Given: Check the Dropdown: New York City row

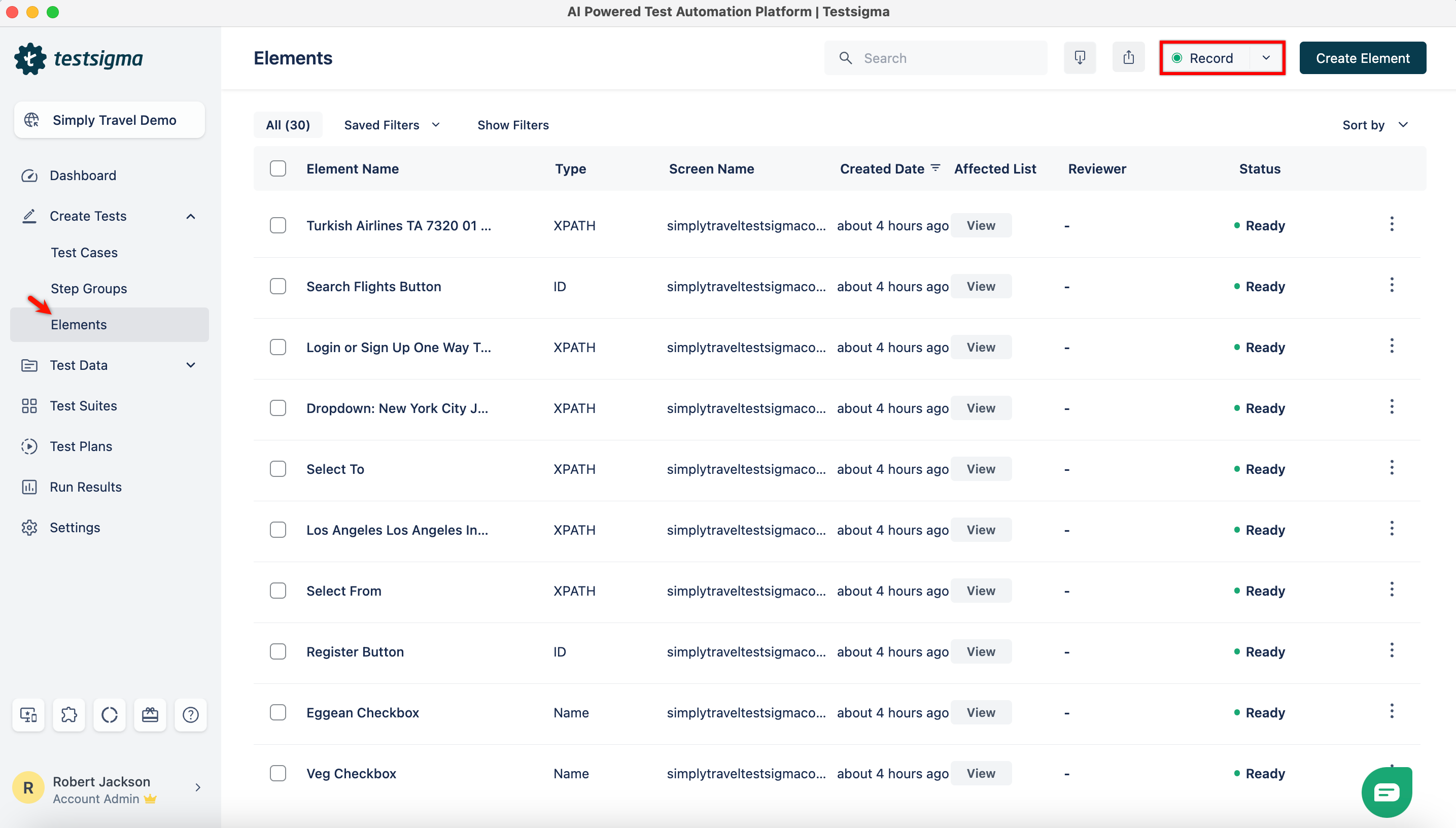Looking at the screenshot, I should click(278, 408).
